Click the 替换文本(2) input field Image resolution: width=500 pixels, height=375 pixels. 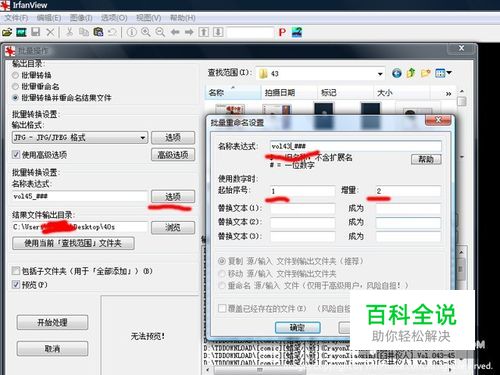click(302, 222)
